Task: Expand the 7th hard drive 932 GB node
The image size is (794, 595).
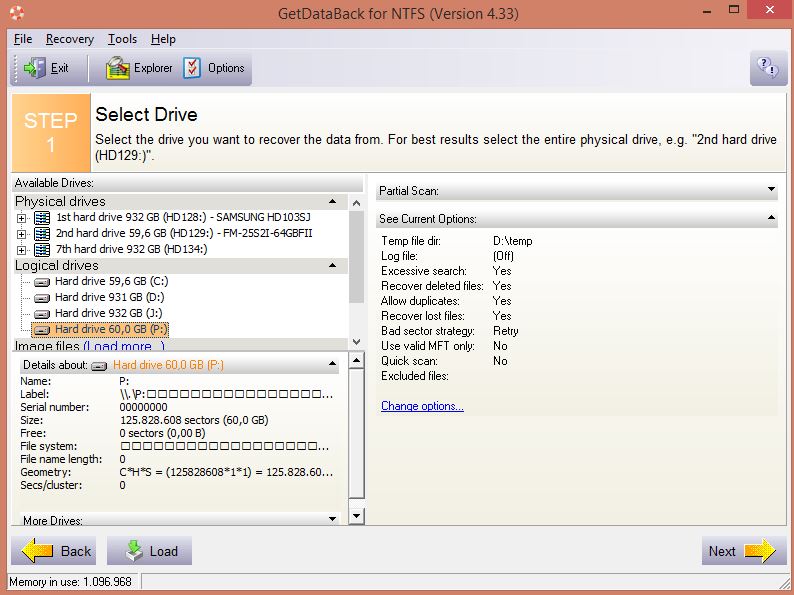Action: (21, 250)
